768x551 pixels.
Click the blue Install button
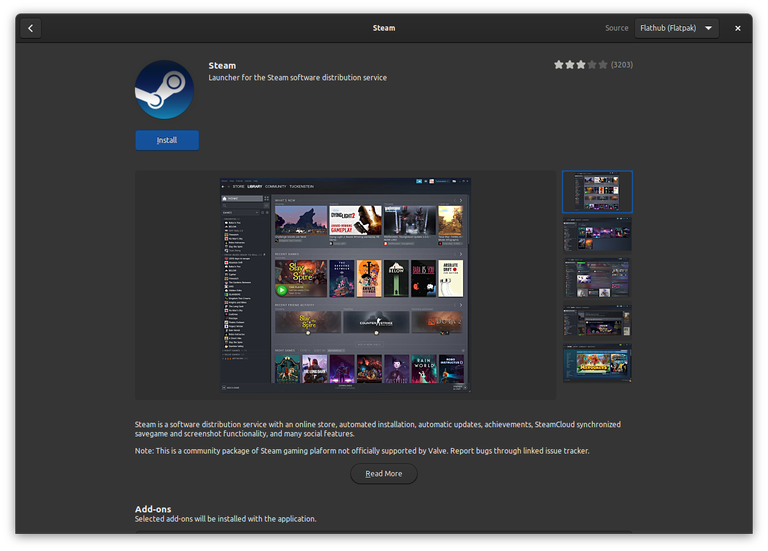click(x=167, y=140)
